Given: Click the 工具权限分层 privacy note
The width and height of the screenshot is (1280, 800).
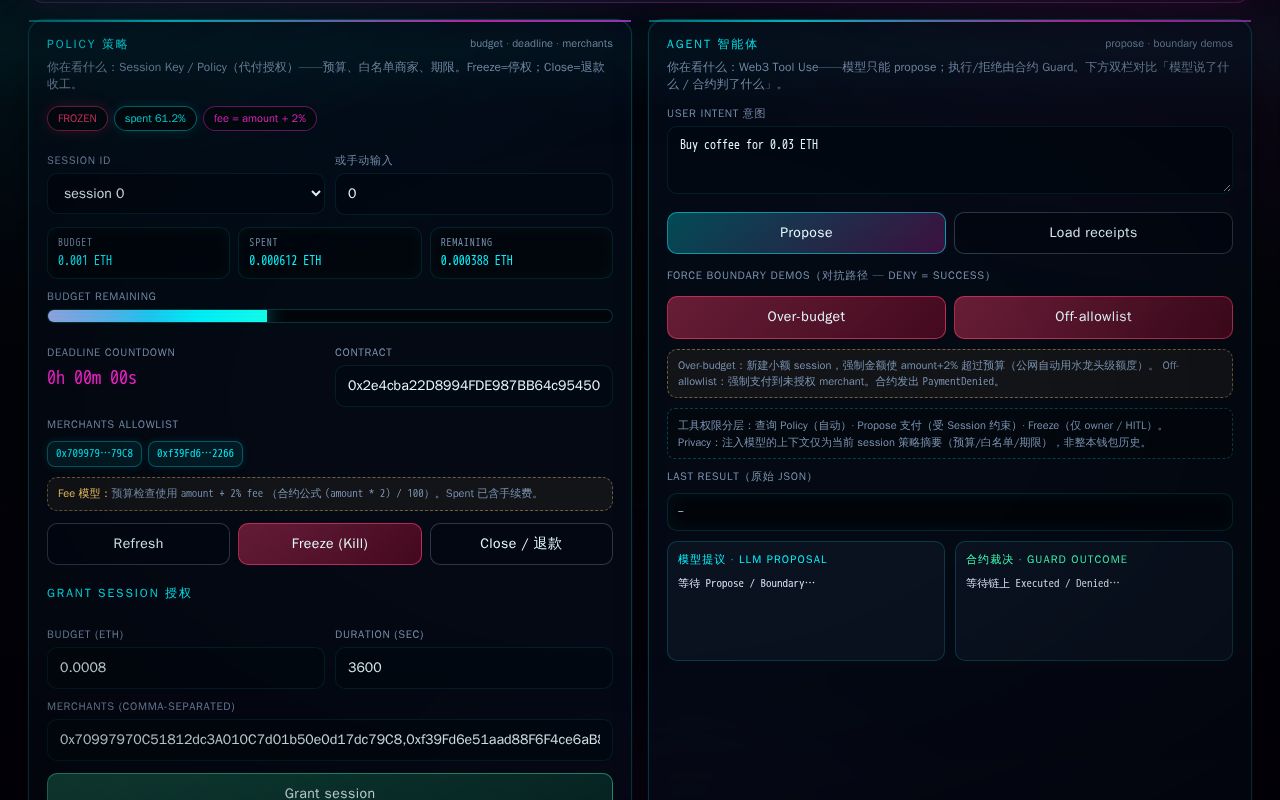Looking at the screenshot, I should [x=950, y=434].
